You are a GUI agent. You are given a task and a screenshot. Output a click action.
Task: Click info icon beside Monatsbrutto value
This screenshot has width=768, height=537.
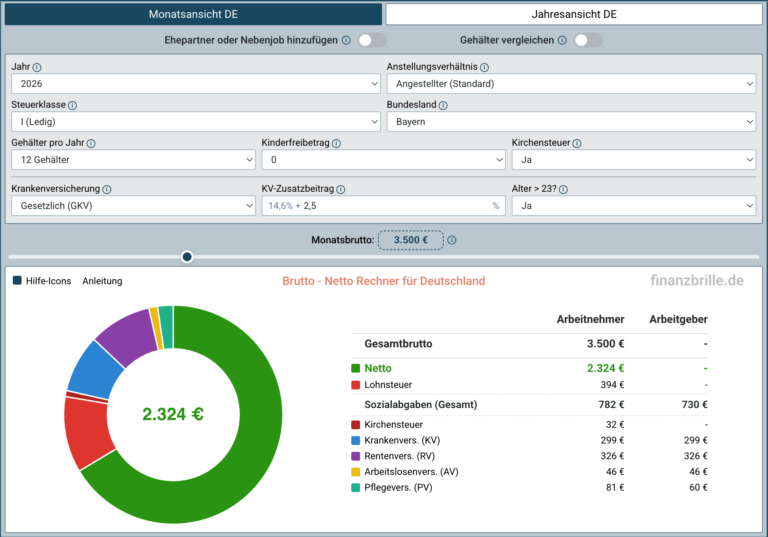[x=452, y=240]
